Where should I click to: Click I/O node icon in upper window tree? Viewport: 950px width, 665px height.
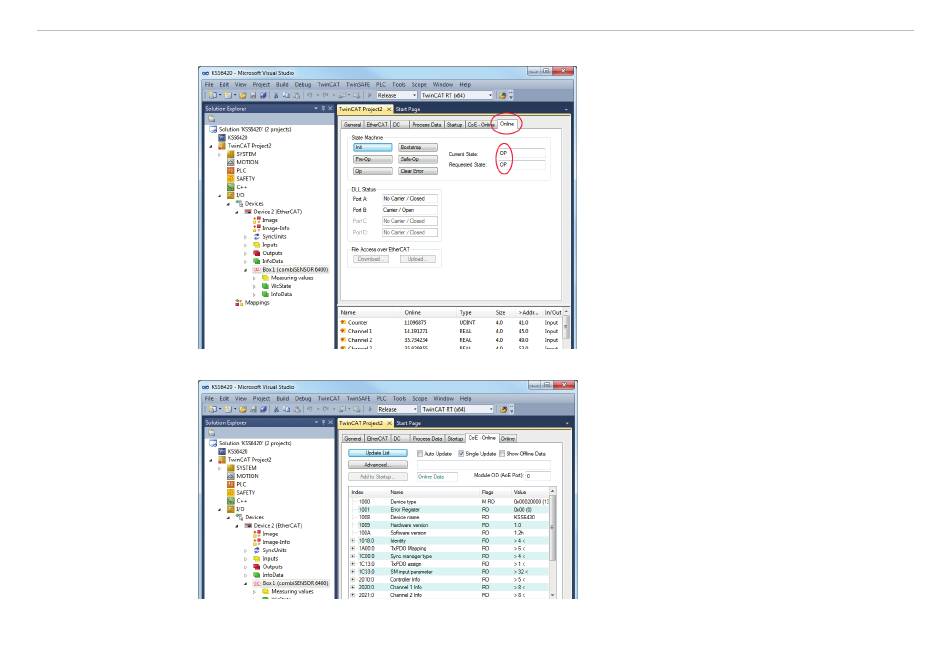230,195
